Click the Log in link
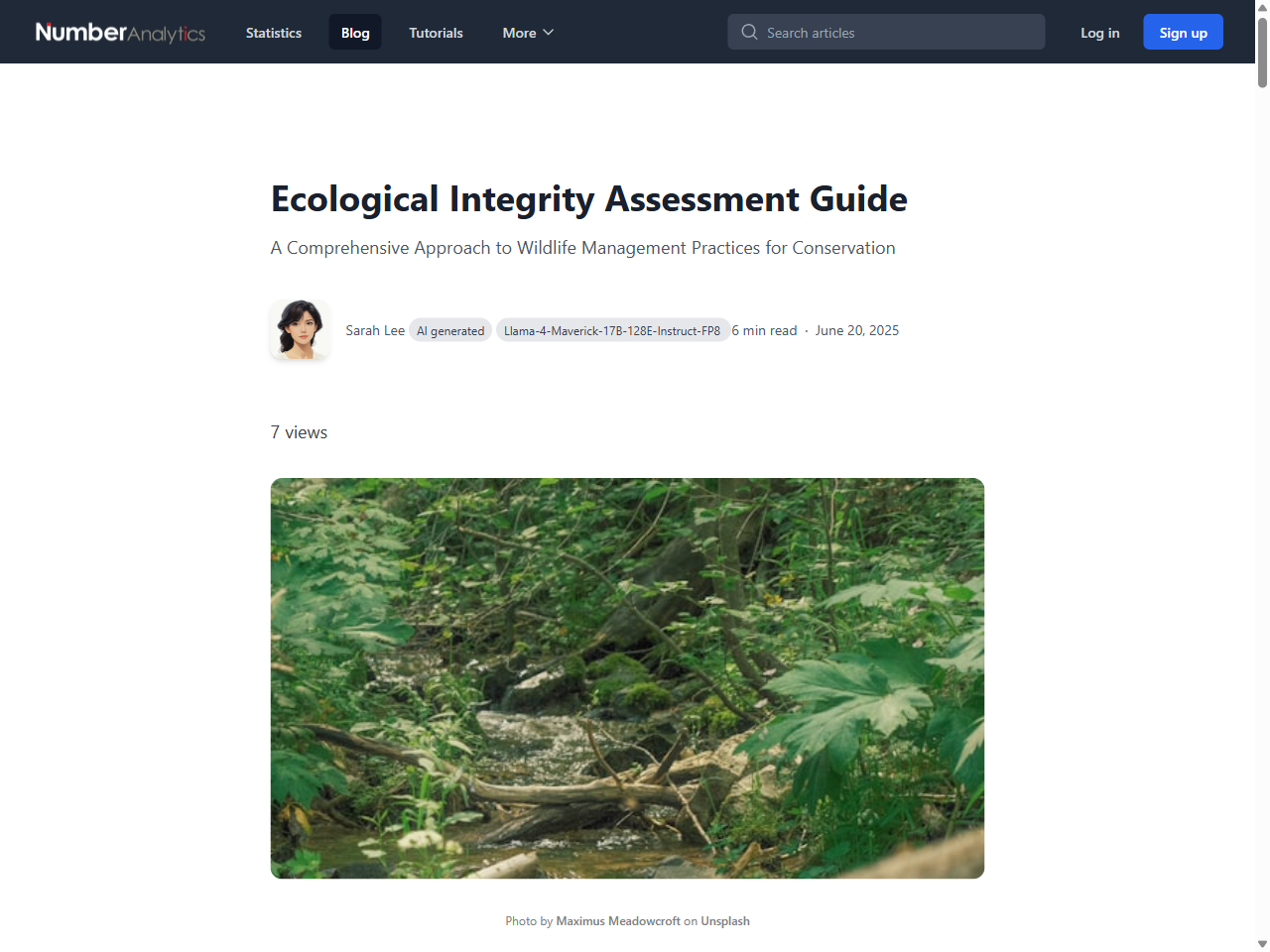Screen dimensions: 1270x952 tap(1099, 32)
